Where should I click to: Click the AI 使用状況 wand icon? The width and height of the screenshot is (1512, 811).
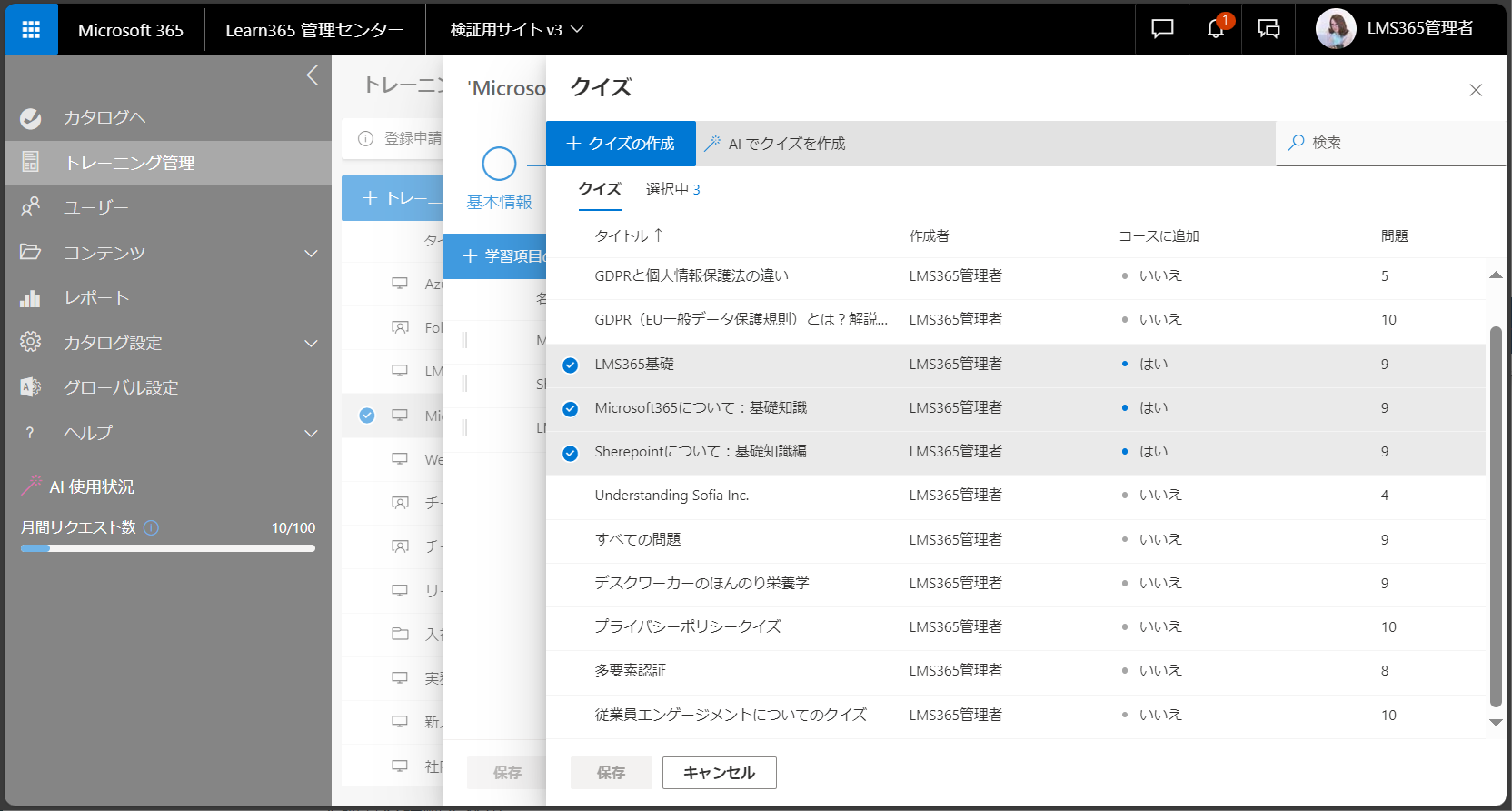32,486
